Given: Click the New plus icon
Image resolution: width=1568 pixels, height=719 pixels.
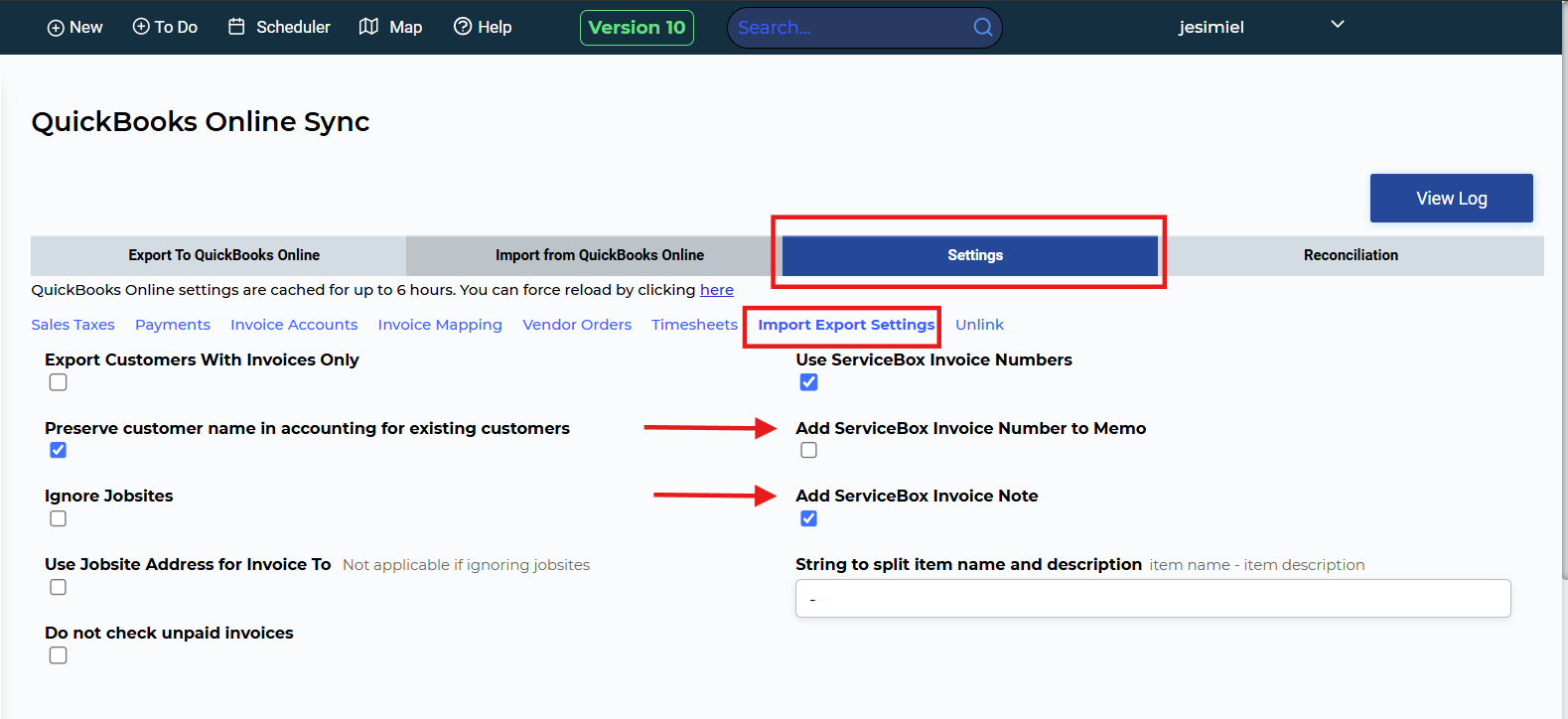Looking at the screenshot, I should 56,28.
